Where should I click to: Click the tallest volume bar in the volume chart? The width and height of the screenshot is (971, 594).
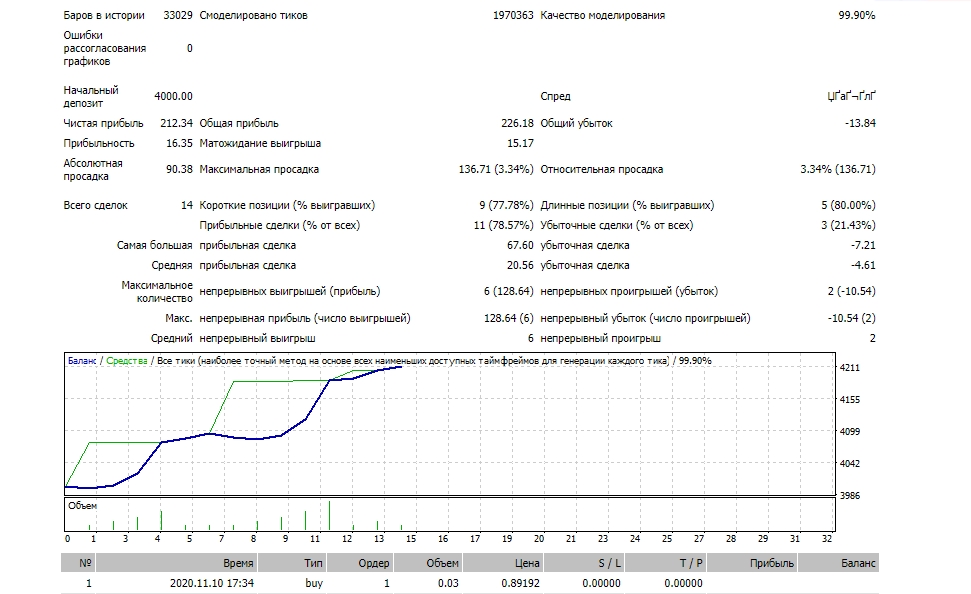click(x=329, y=516)
